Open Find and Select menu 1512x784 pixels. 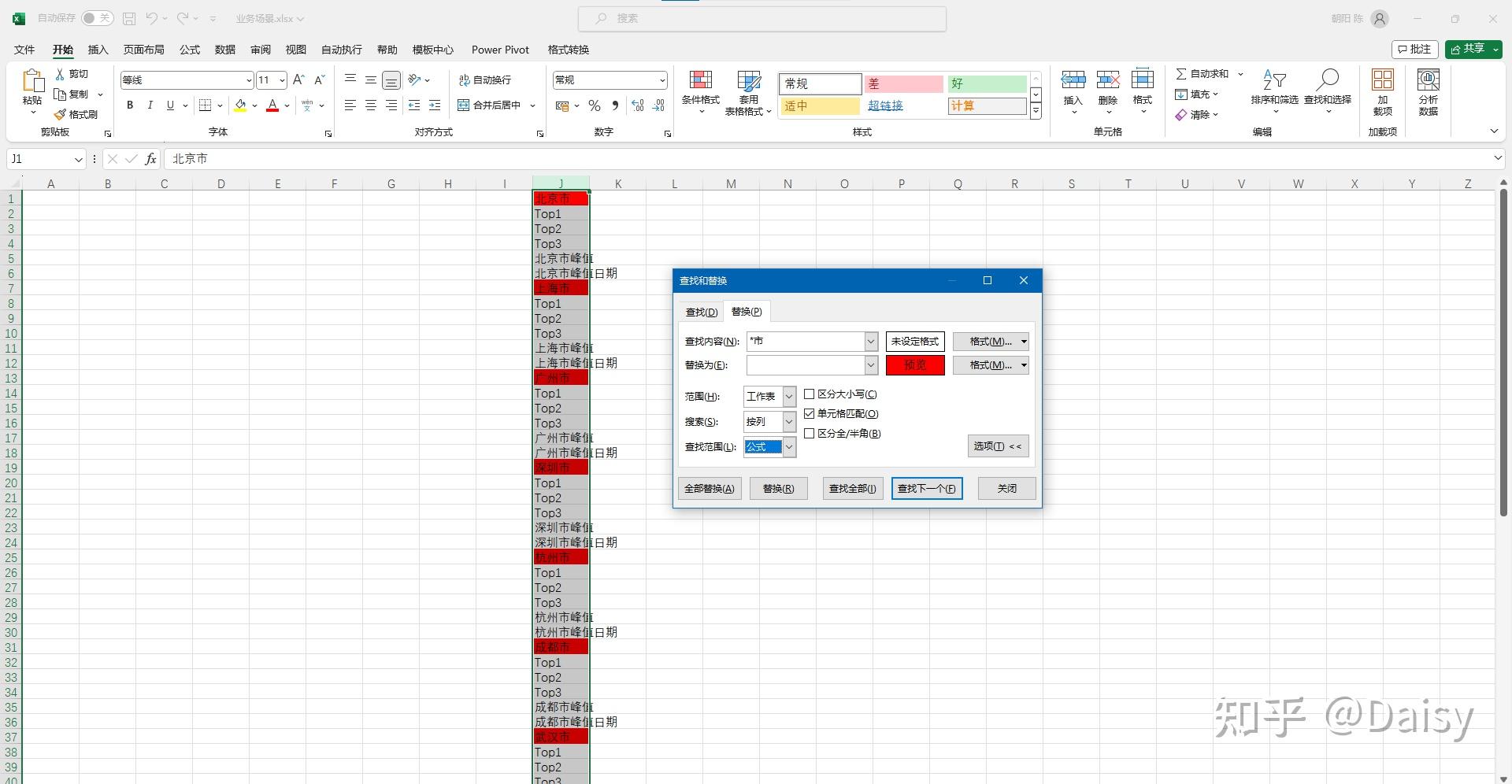point(1328,92)
